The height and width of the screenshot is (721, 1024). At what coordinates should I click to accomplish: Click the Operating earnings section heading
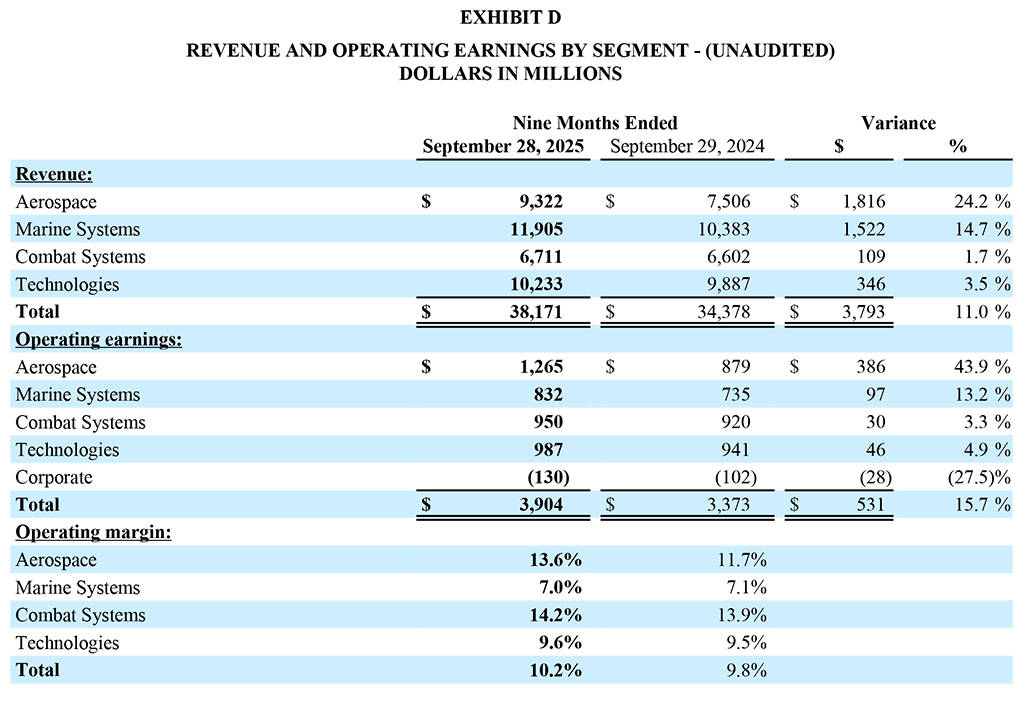[98, 339]
